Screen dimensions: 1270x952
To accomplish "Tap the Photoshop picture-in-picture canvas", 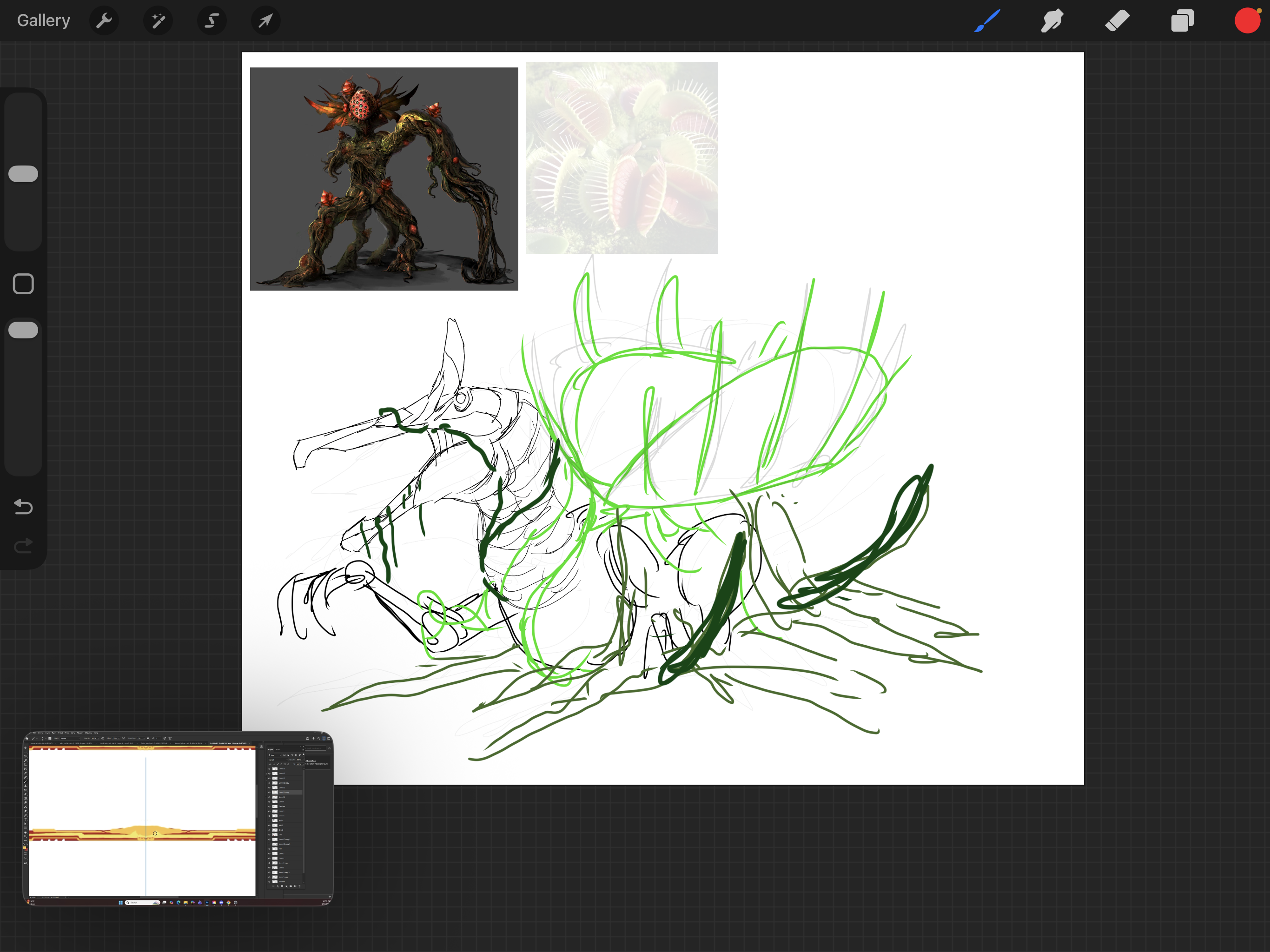I will click(142, 821).
